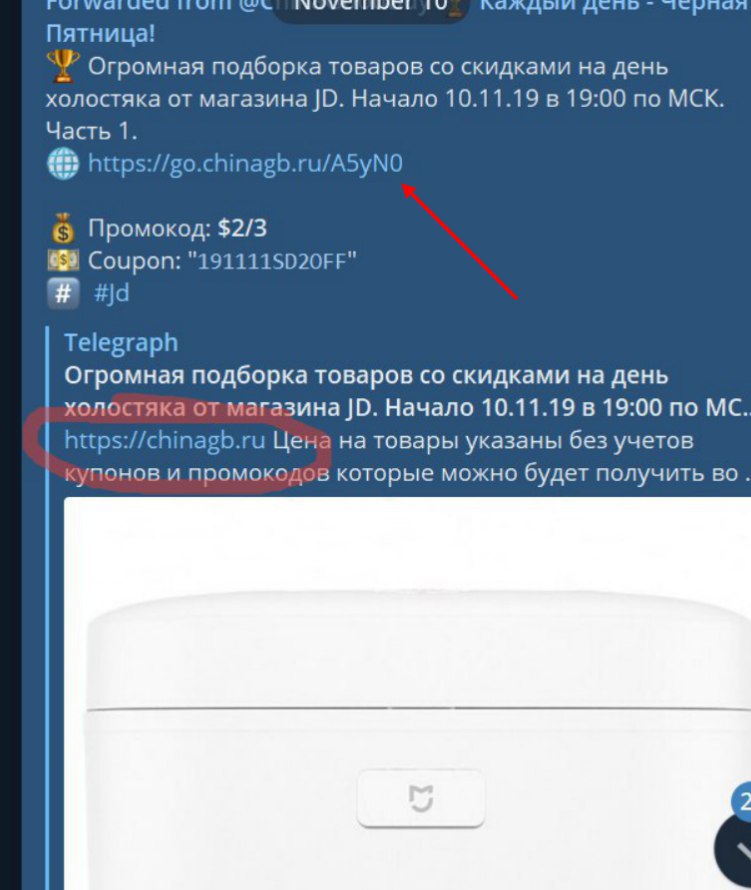Viewport: 751px width, 890px height.
Task: Click the unread message count badge
Action: [742, 802]
